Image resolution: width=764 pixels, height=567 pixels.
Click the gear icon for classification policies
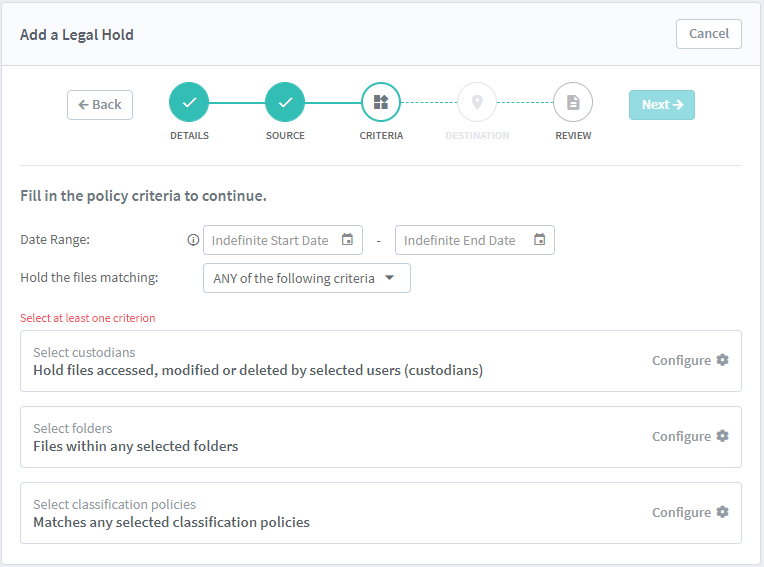723,512
